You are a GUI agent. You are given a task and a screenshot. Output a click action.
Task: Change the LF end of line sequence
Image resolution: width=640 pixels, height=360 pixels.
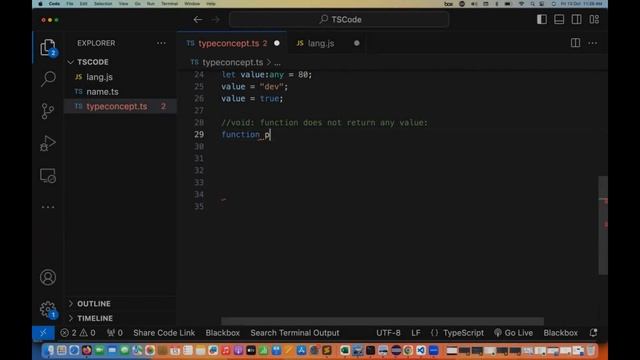(x=416, y=333)
